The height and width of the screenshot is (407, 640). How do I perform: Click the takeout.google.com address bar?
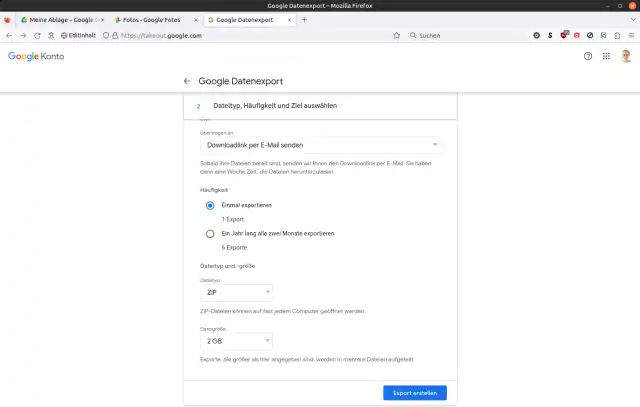(245, 36)
